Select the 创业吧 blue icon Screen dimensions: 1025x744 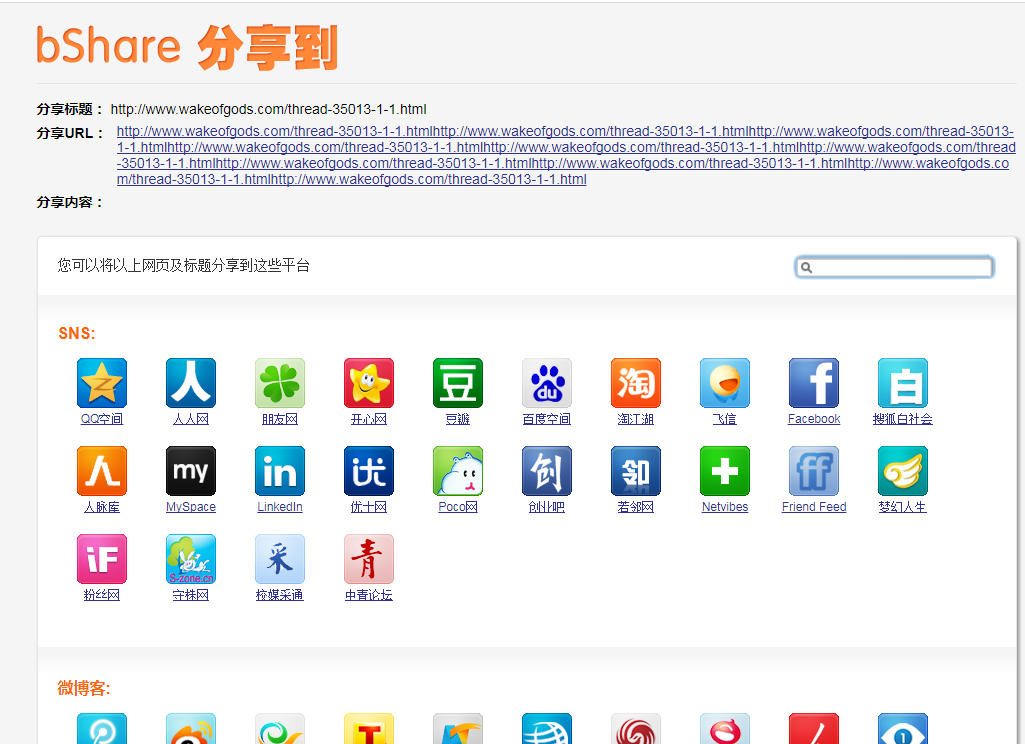[x=546, y=471]
